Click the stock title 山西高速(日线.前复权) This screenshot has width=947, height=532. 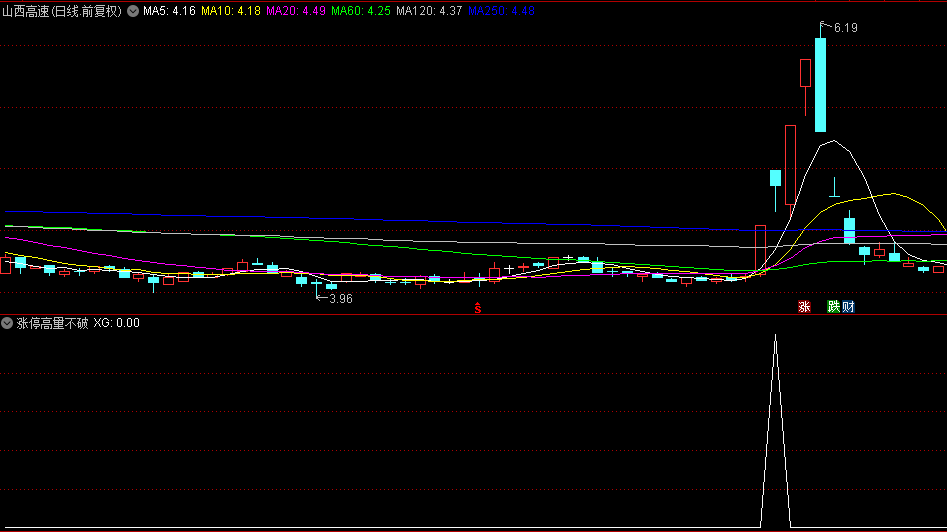click(x=62, y=11)
